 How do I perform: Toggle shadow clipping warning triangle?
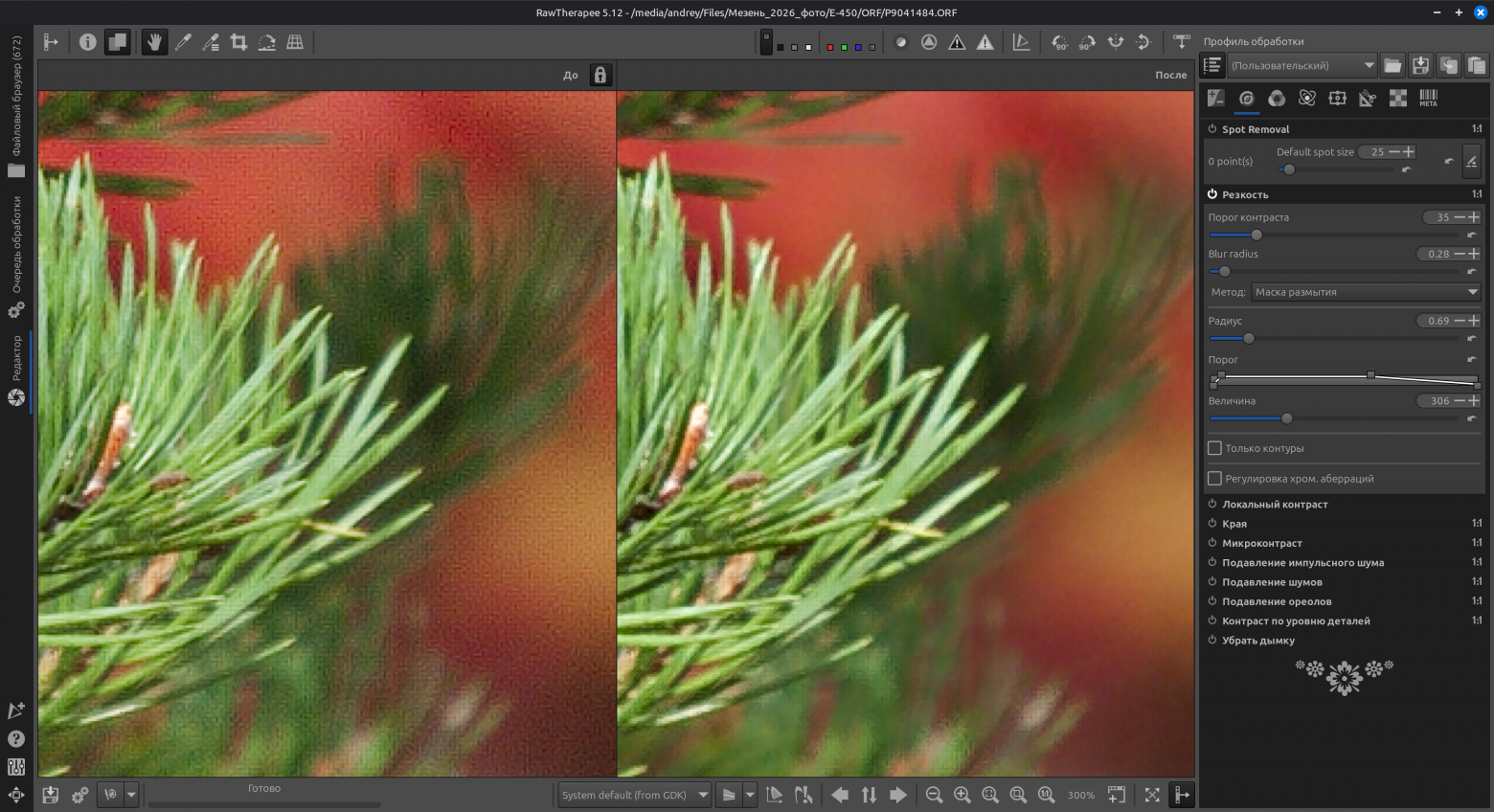coord(957,42)
